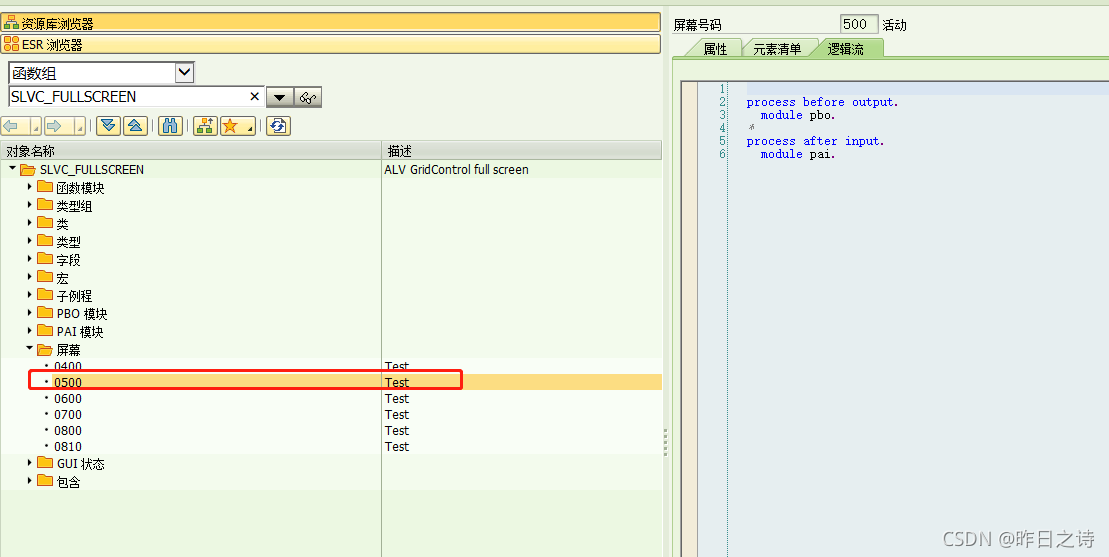
Task: Expand the 函数模块 tree node
Action: point(30,187)
